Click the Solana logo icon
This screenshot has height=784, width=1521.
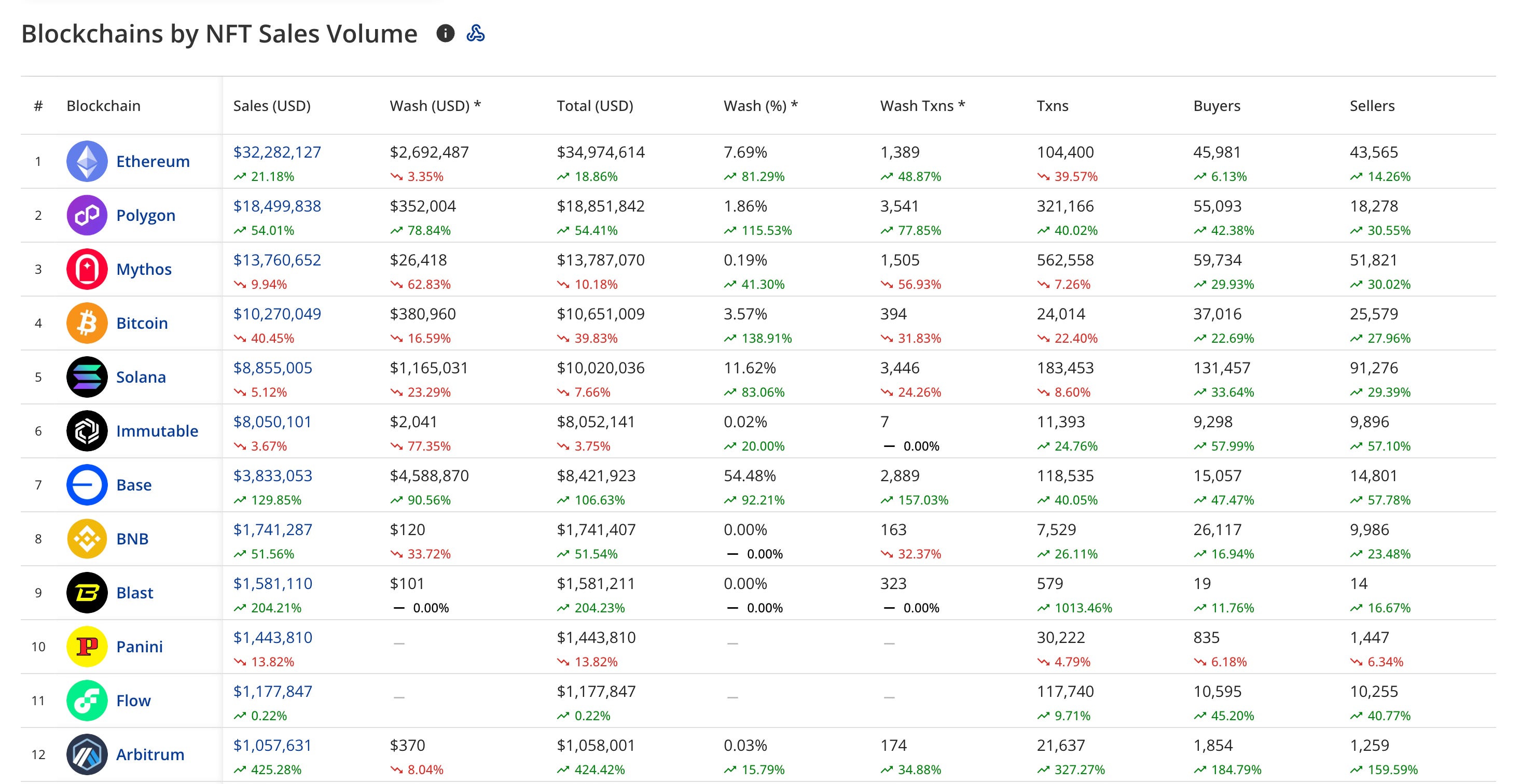[87, 377]
